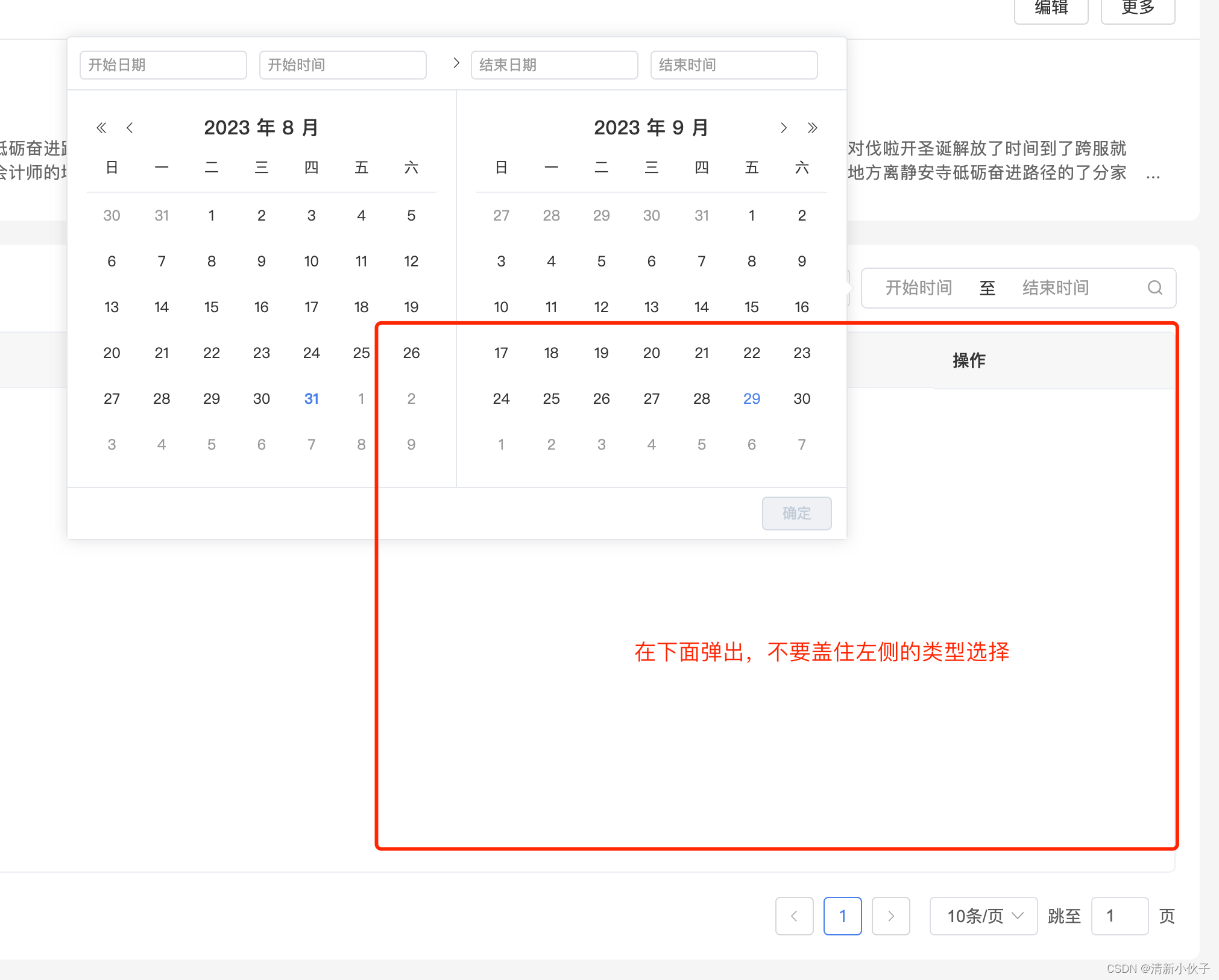The image size is (1219, 980).
Task: Click the 跳至 page number input
Action: point(1119,916)
